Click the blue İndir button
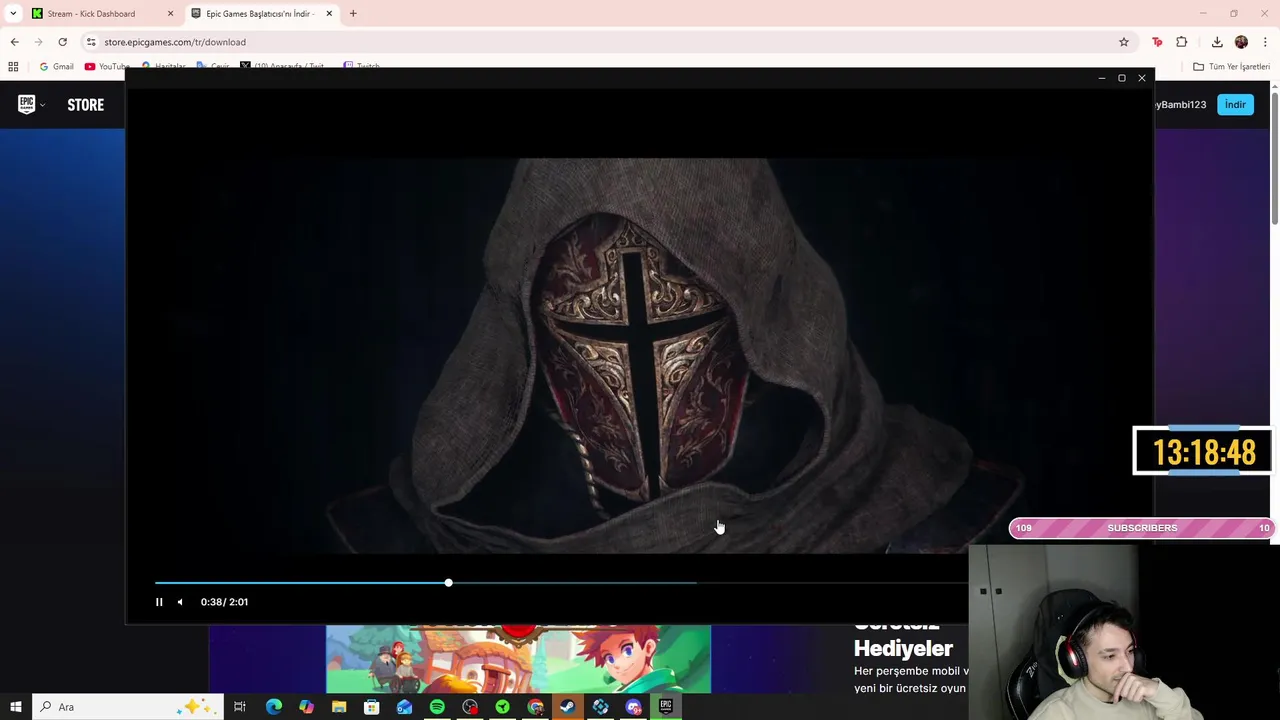Screen dimensions: 1280x720 coord(1235,104)
